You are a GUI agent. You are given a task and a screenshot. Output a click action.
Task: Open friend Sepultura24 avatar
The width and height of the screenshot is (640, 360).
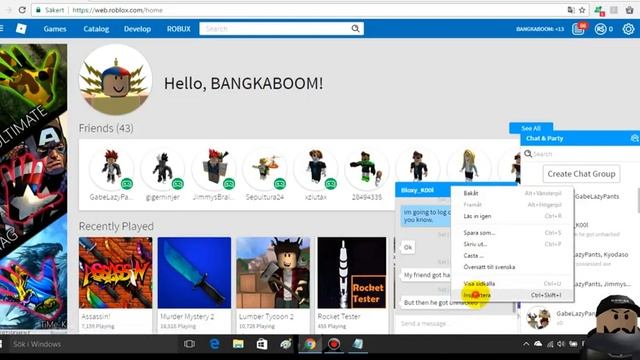coord(264,167)
